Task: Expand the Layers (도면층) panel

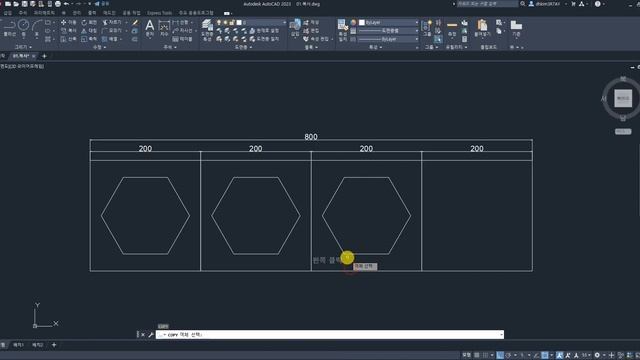Action: [x=243, y=47]
